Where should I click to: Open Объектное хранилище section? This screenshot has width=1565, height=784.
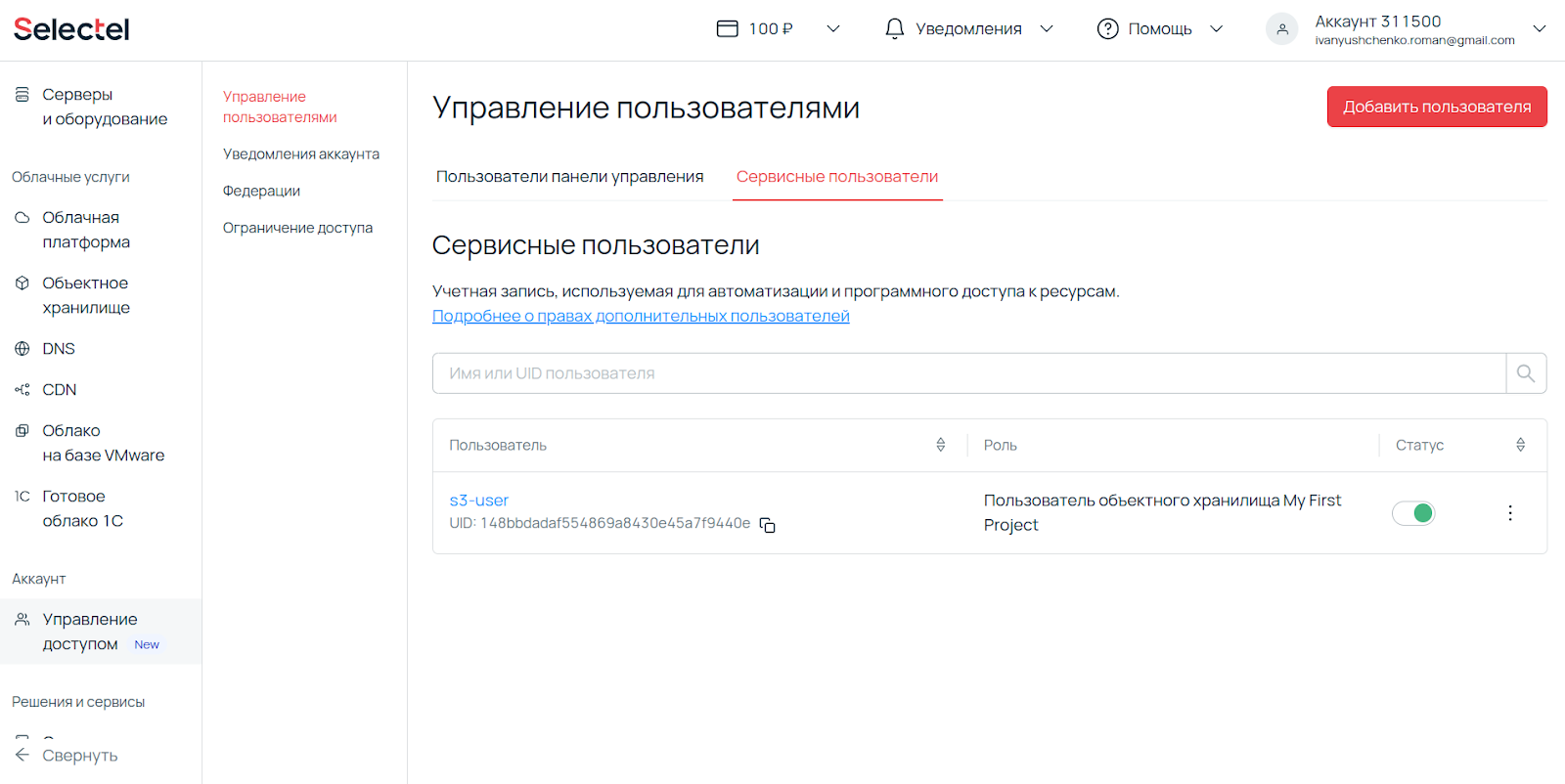point(86,295)
